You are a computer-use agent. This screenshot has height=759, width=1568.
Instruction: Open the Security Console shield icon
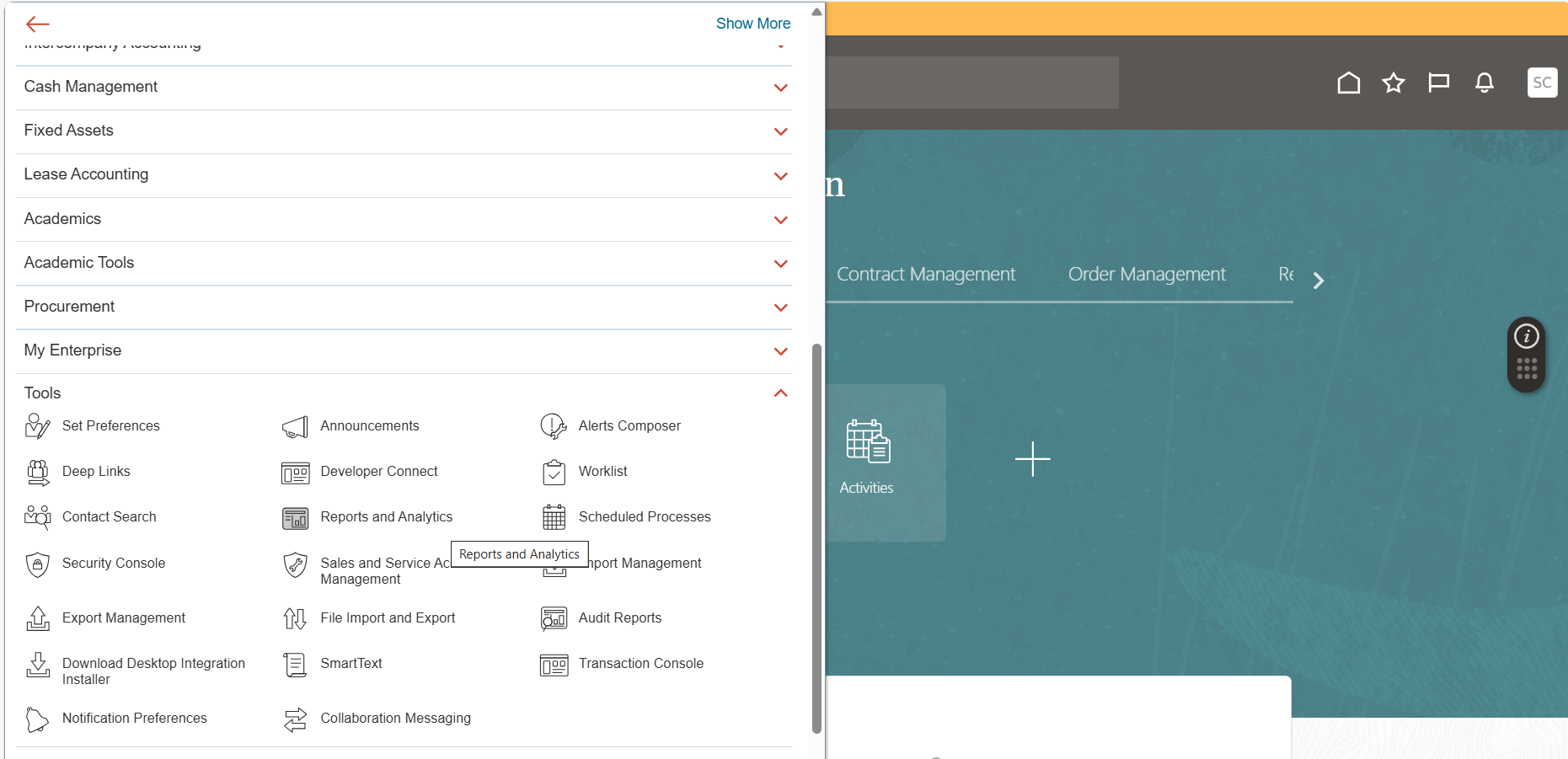coord(38,564)
